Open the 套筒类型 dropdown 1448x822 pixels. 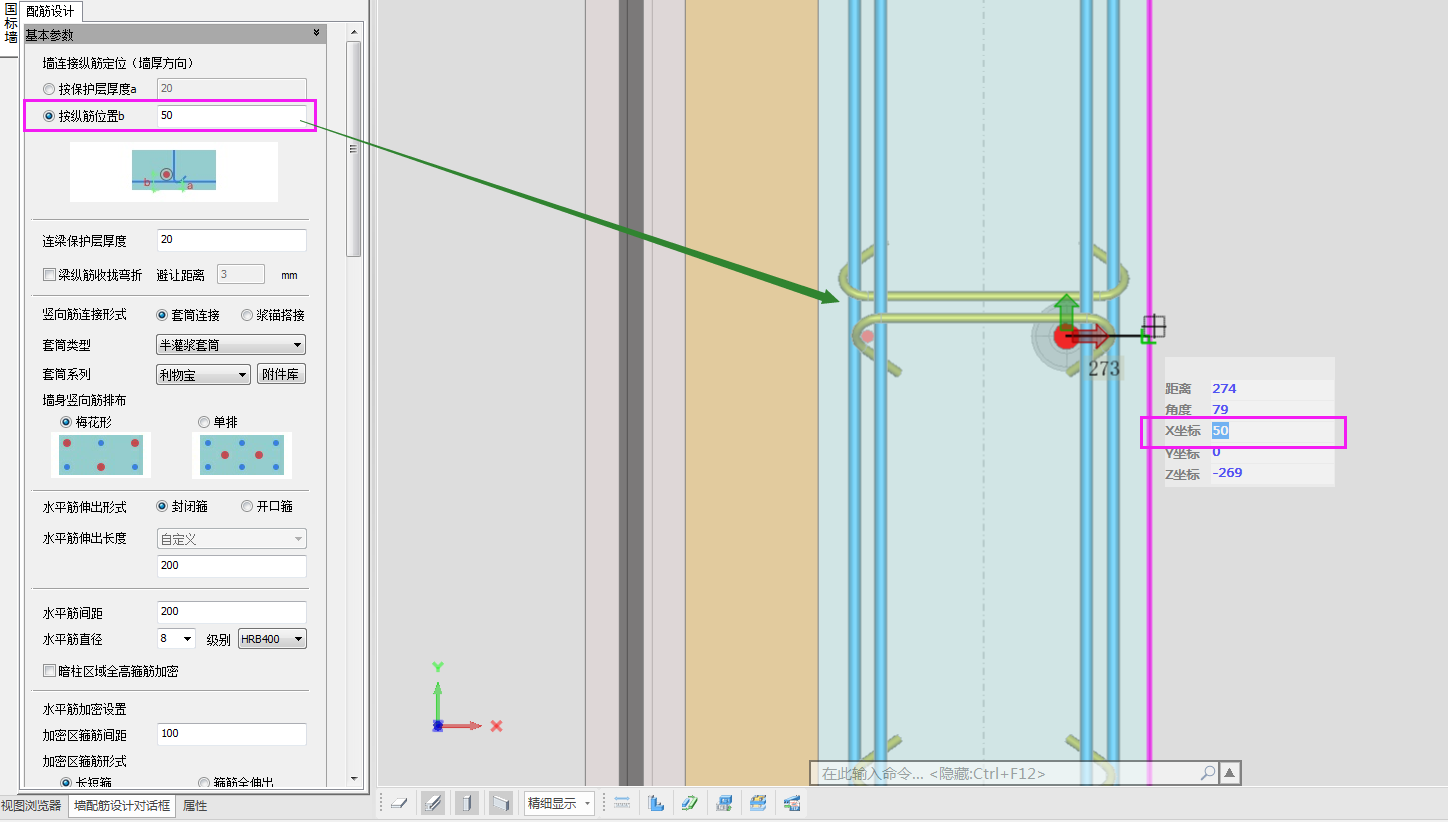231,345
